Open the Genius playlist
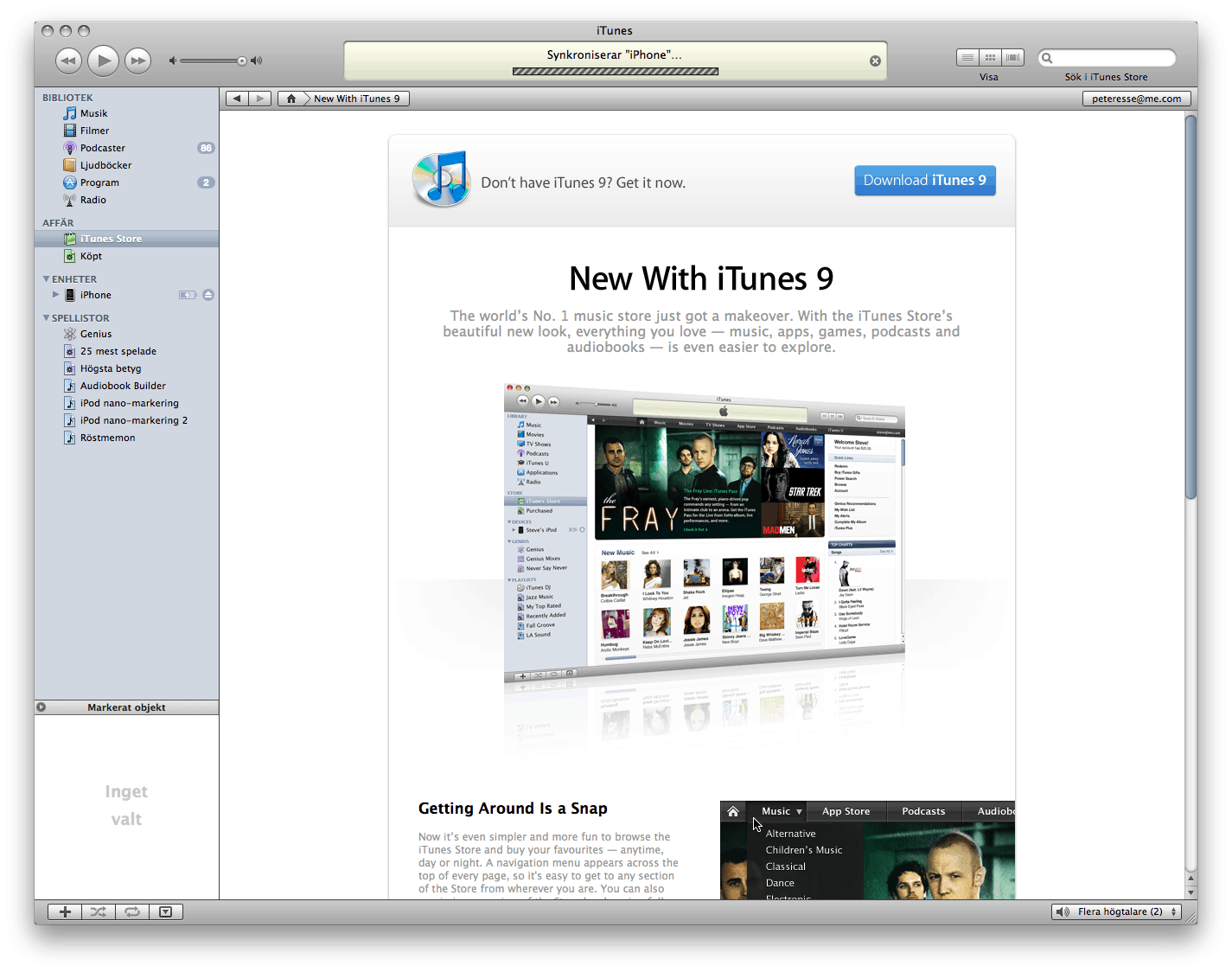 click(x=97, y=333)
